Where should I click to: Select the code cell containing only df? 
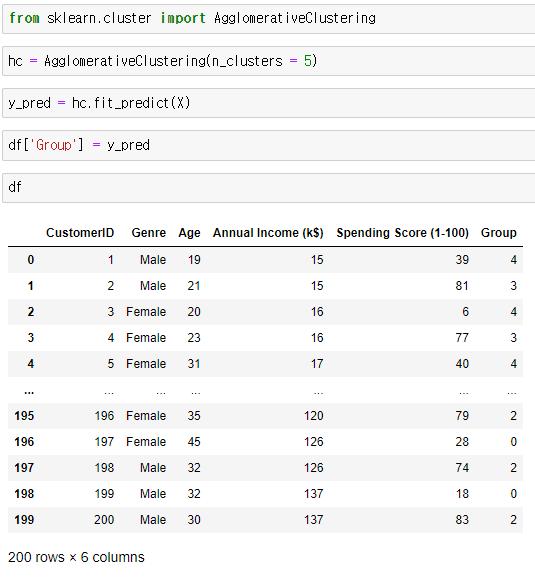pos(269,188)
